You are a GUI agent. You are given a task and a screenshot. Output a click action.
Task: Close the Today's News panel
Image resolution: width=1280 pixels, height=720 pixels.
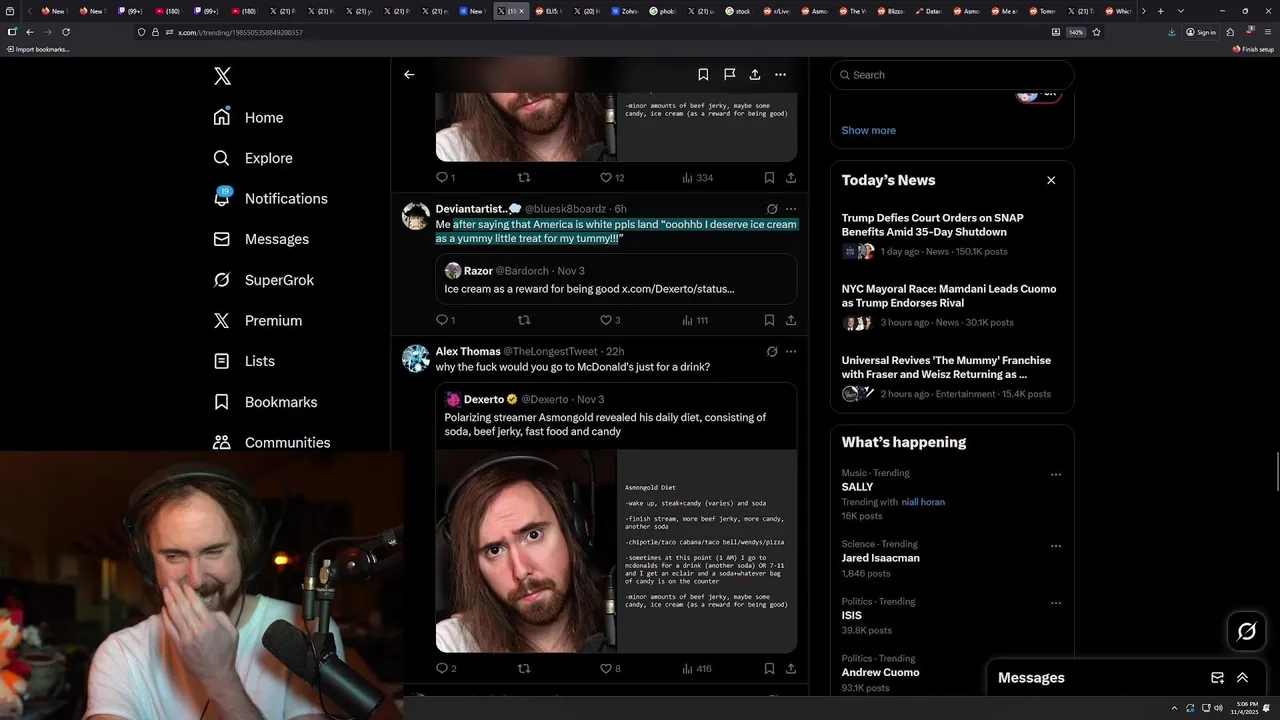[x=1051, y=180]
